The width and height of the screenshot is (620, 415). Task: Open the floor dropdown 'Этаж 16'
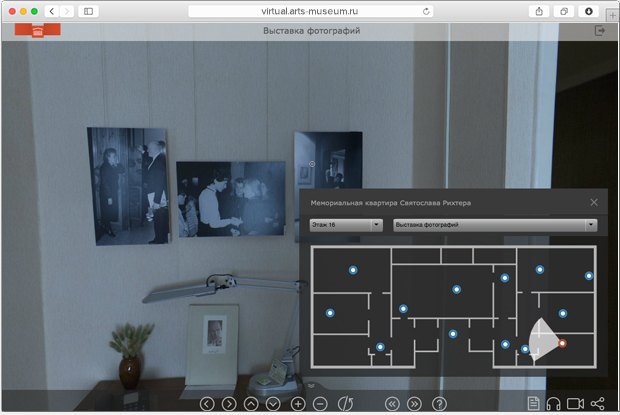click(346, 225)
